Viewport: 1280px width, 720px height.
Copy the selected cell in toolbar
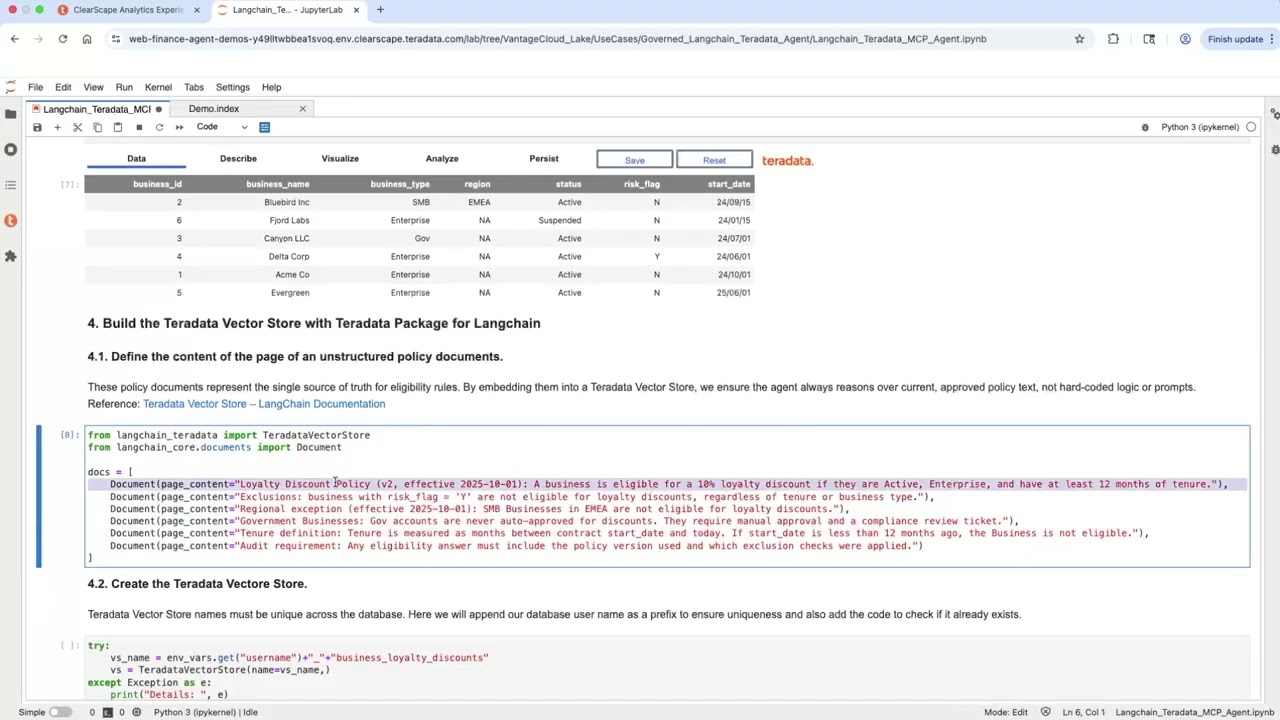point(97,127)
